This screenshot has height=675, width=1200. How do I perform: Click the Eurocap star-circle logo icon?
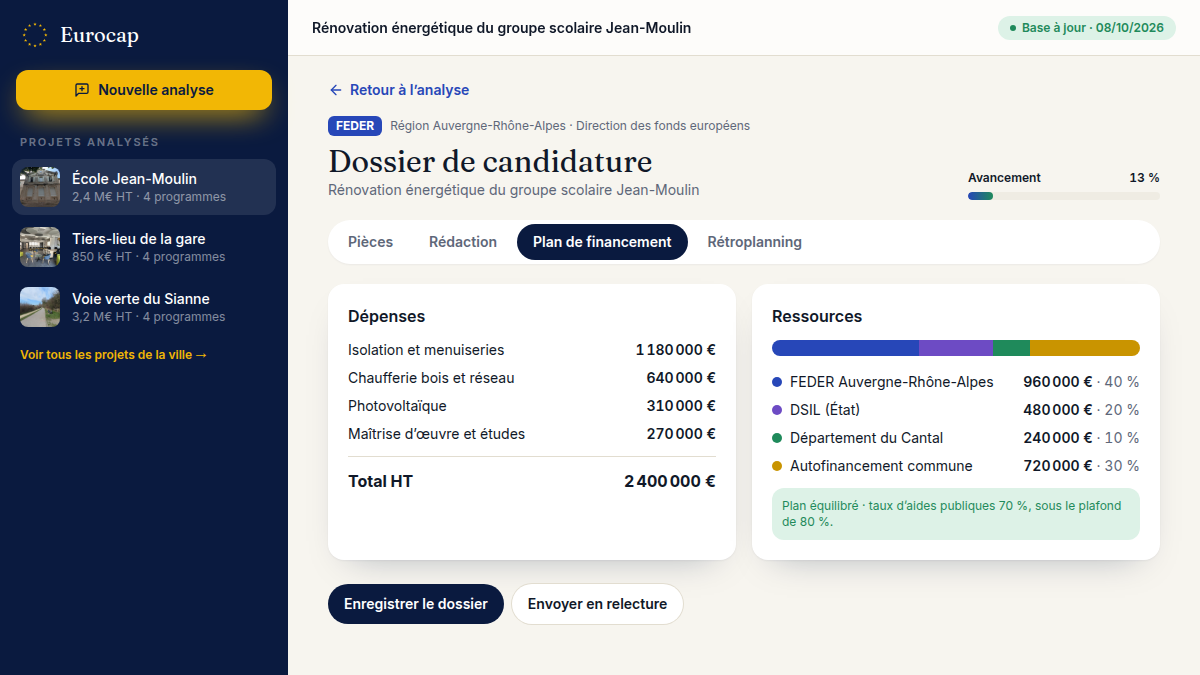point(35,36)
